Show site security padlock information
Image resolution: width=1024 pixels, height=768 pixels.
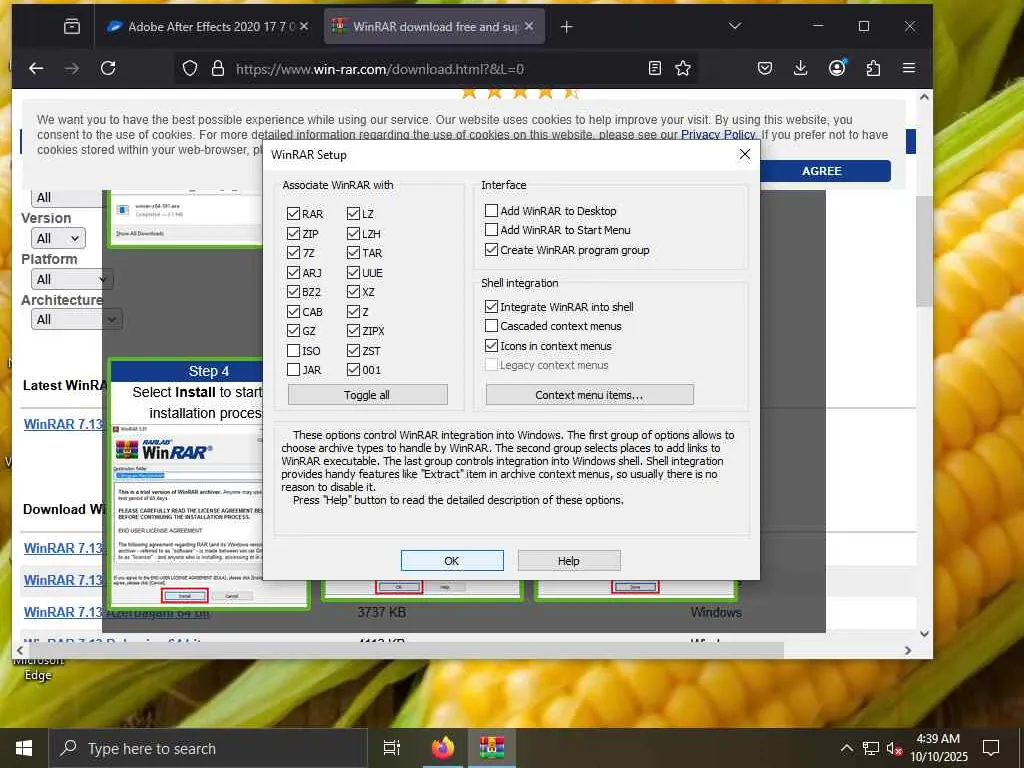pyautogui.click(x=217, y=68)
